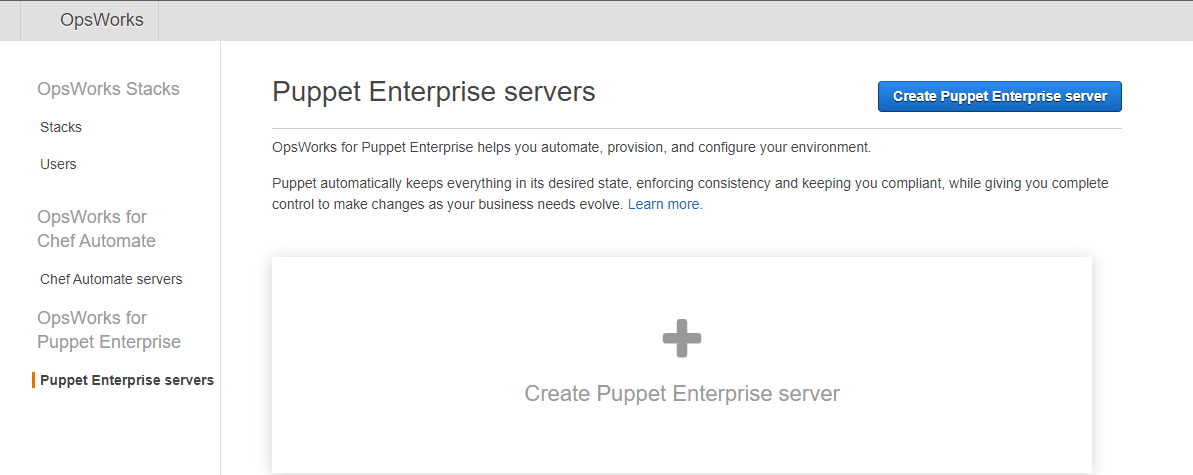Go to Stacks in the sidebar
Screen dimensions: 1193x475
point(61,127)
